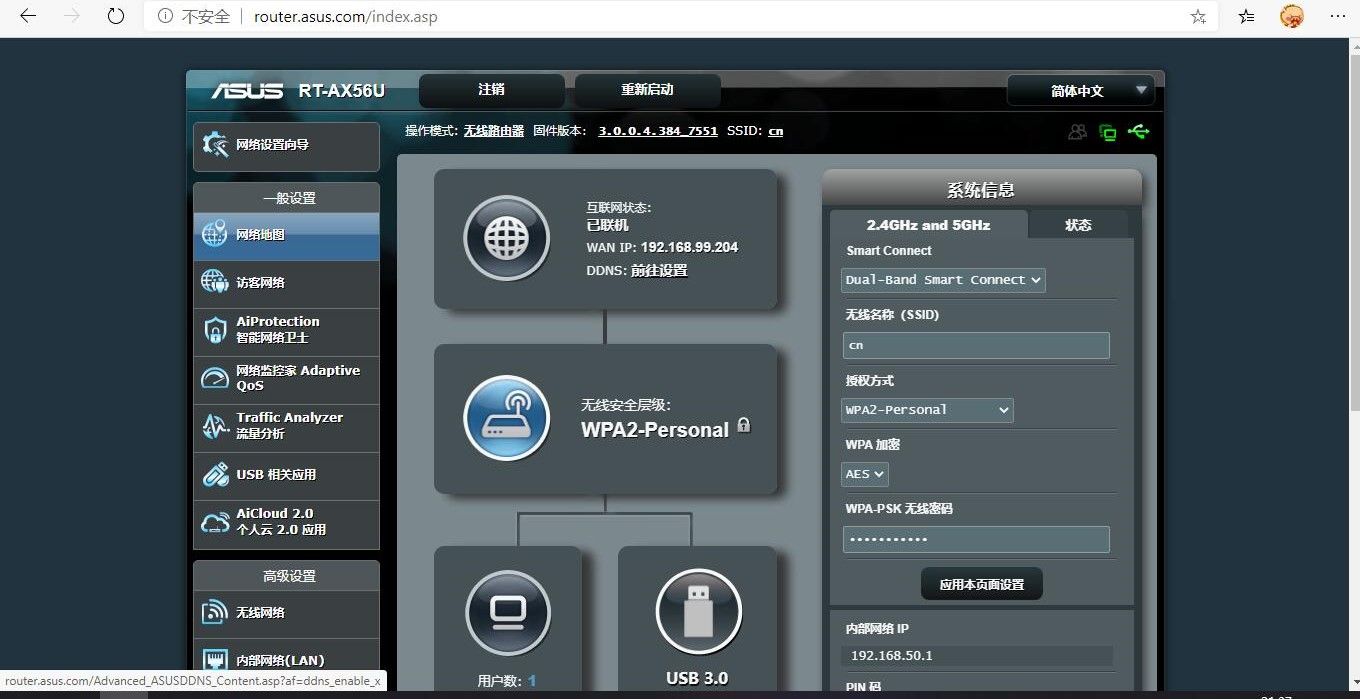Click the internet globe status icon
This screenshot has width=1360, height=699.
pyautogui.click(x=506, y=238)
